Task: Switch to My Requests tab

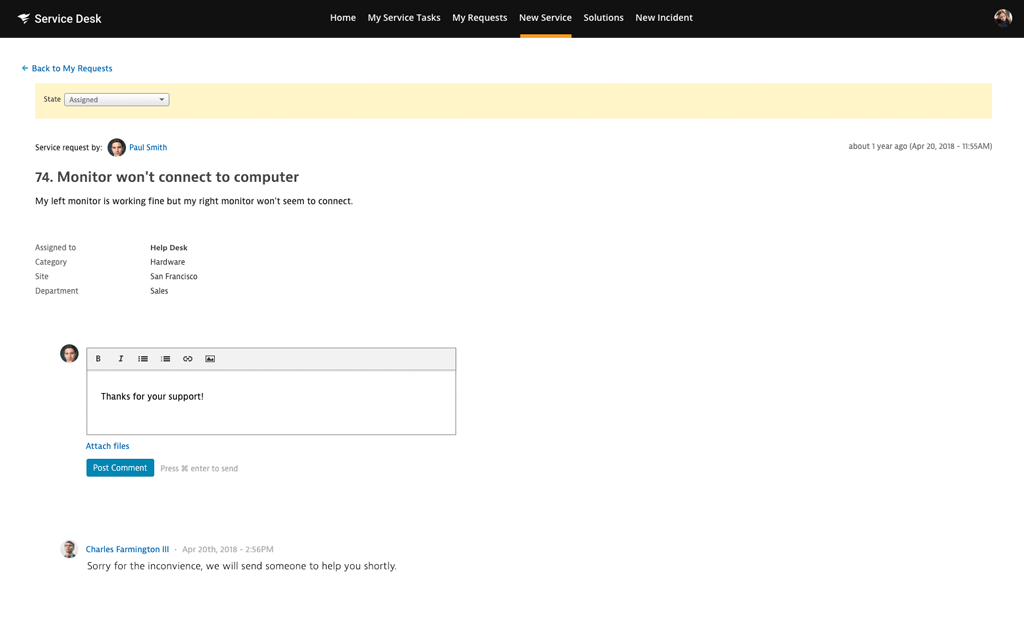Action: point(479,18)
